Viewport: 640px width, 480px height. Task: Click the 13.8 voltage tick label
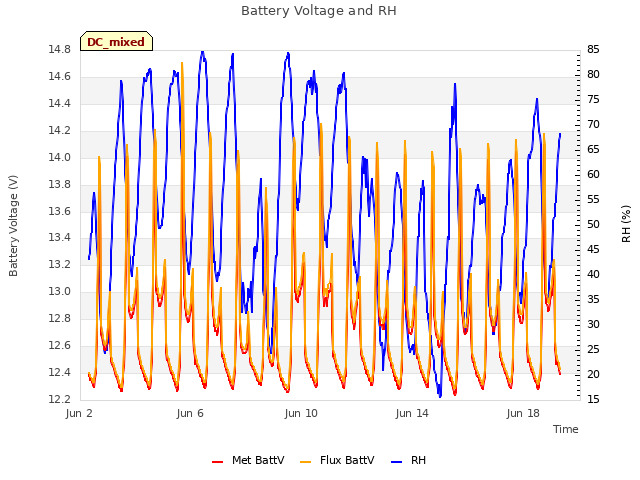tap(59, 184)
